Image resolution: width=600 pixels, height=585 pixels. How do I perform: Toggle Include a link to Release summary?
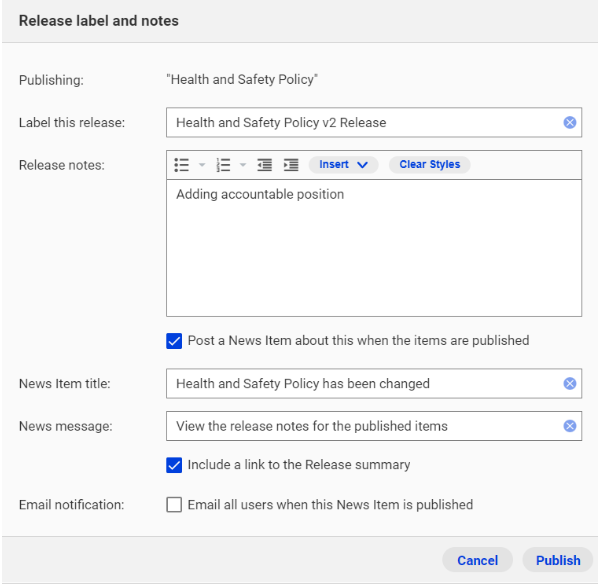174,465
